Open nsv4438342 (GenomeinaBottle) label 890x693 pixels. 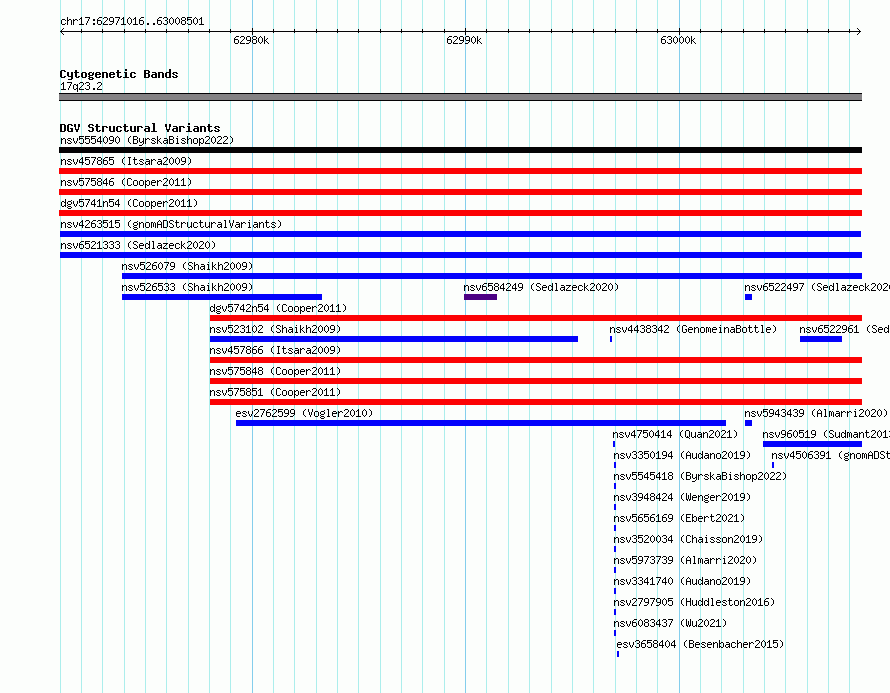[x=693, y=329]
